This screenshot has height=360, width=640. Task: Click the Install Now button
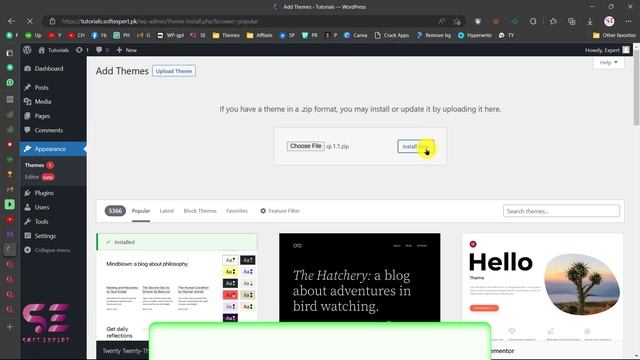pyautogui.click(x=416, y=146)
